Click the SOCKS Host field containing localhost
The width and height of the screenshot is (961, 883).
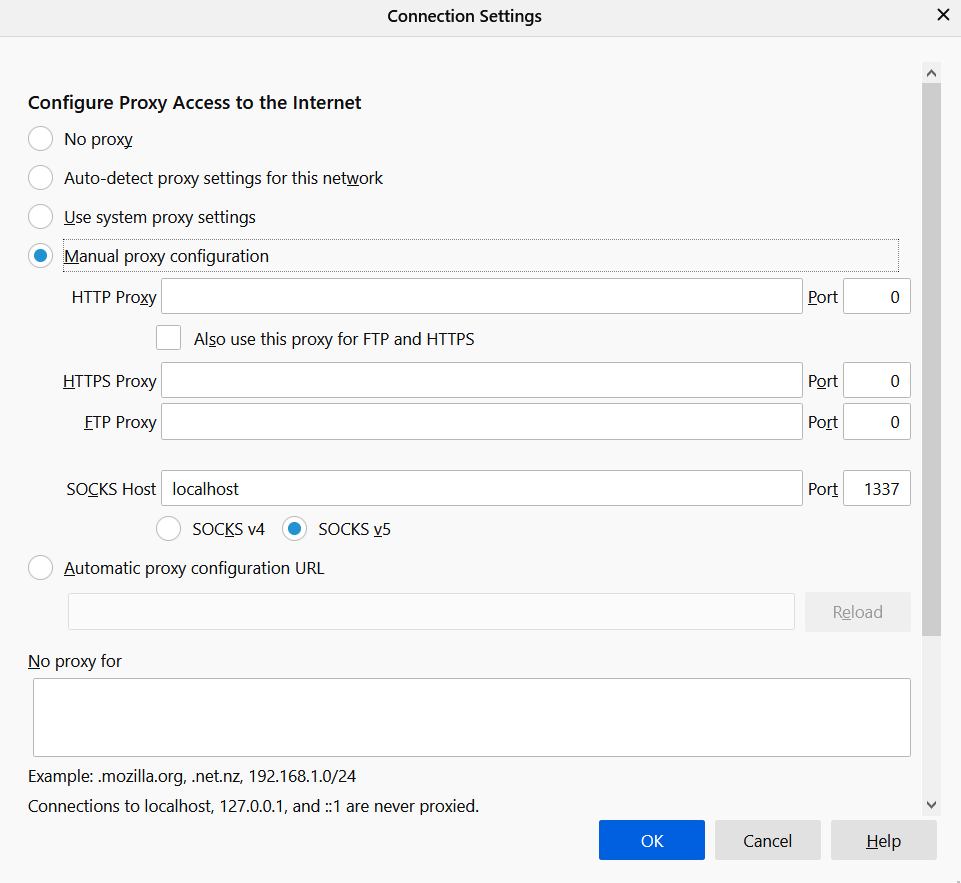[481, 489]
